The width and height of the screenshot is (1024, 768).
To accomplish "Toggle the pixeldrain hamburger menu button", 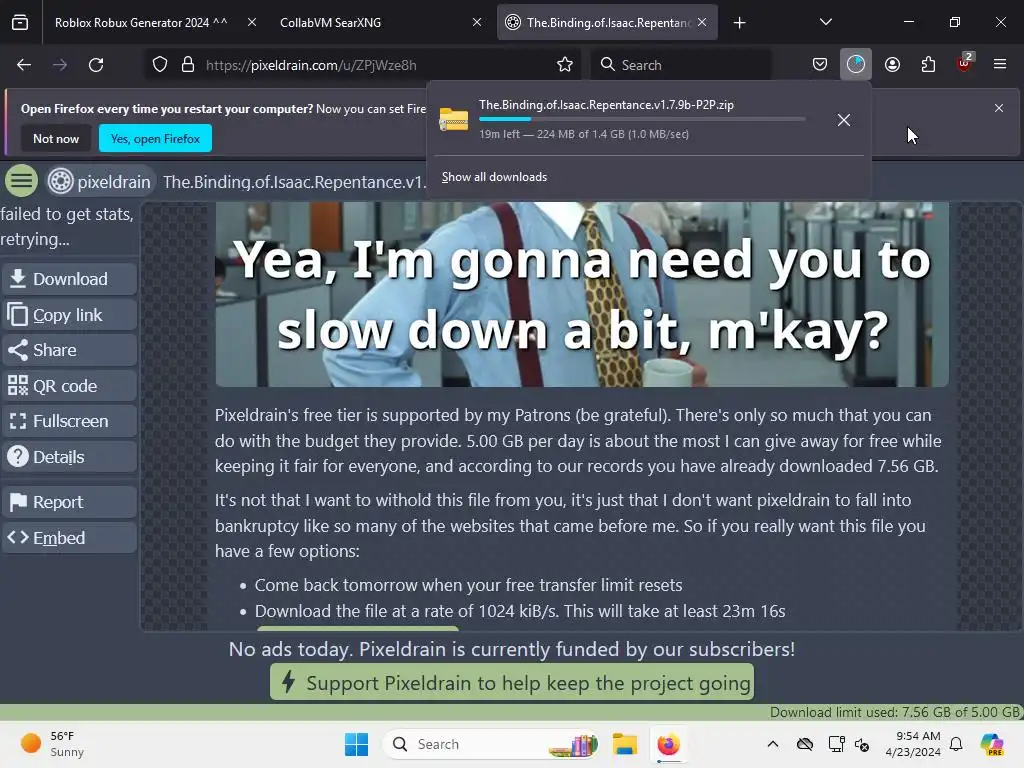I will click(x=22, y=181).
